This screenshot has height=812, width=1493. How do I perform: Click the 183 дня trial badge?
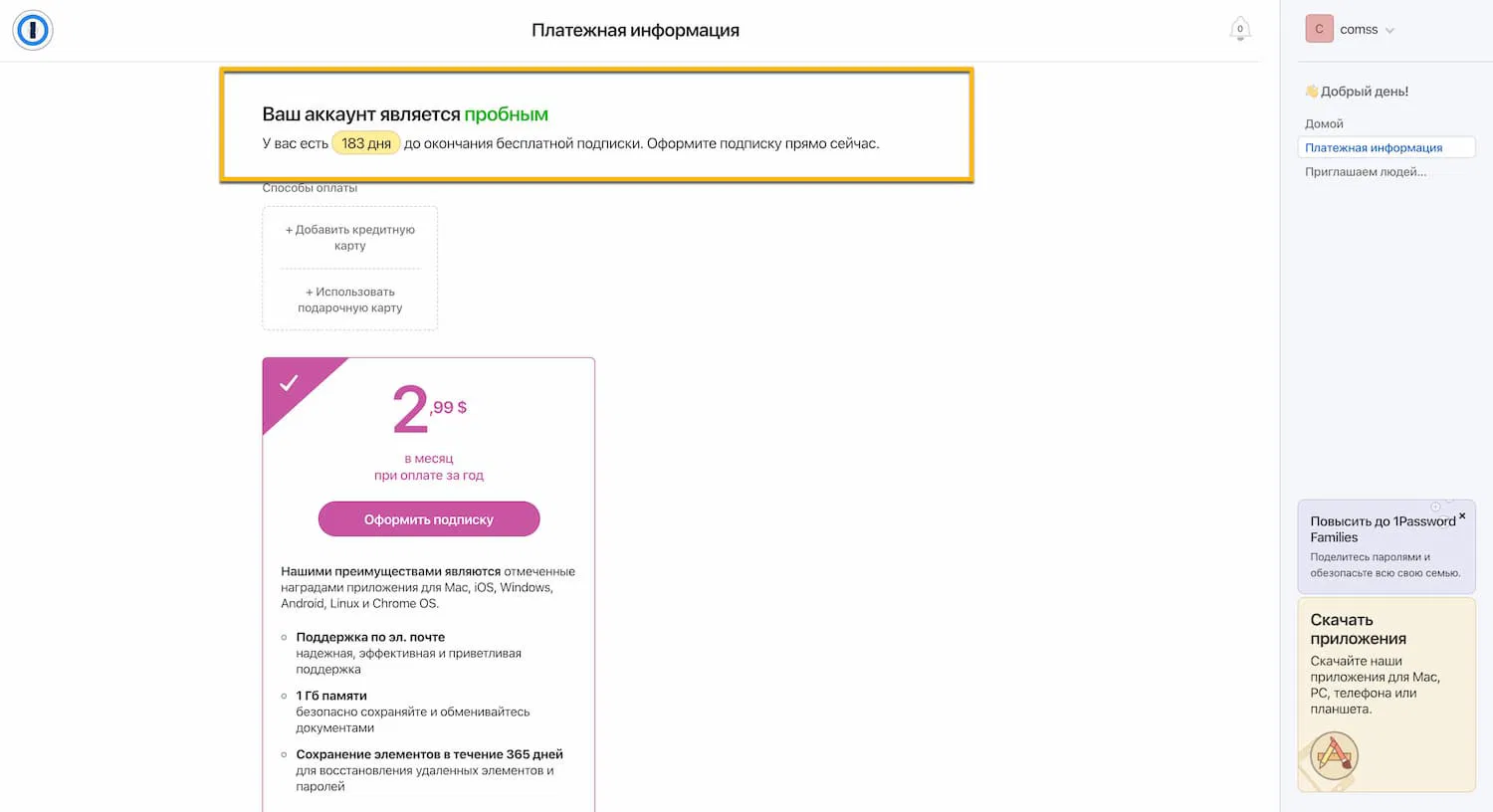(x=366, y=143)
